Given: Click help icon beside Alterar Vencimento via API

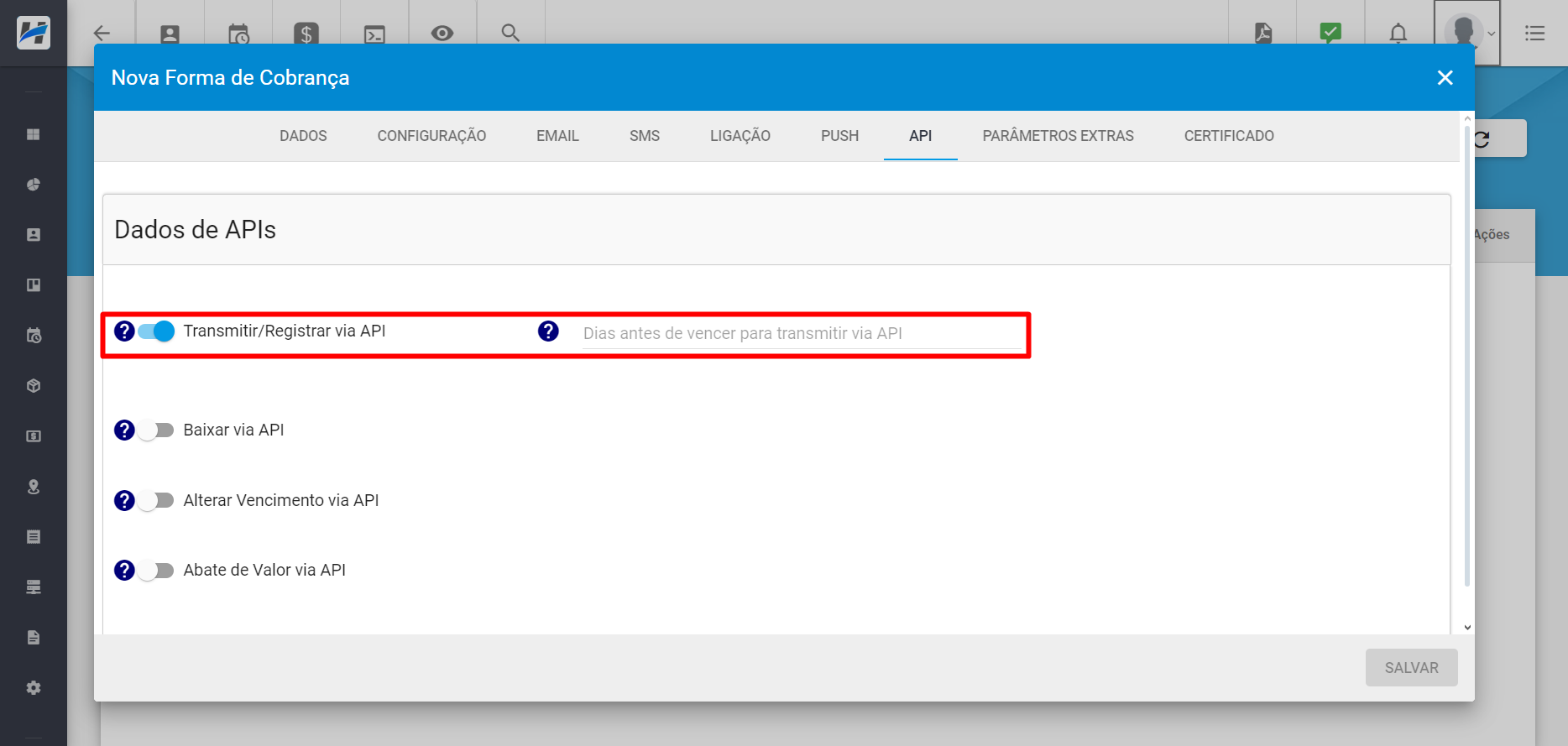Looking at the screenshot, I should point(124,501).
